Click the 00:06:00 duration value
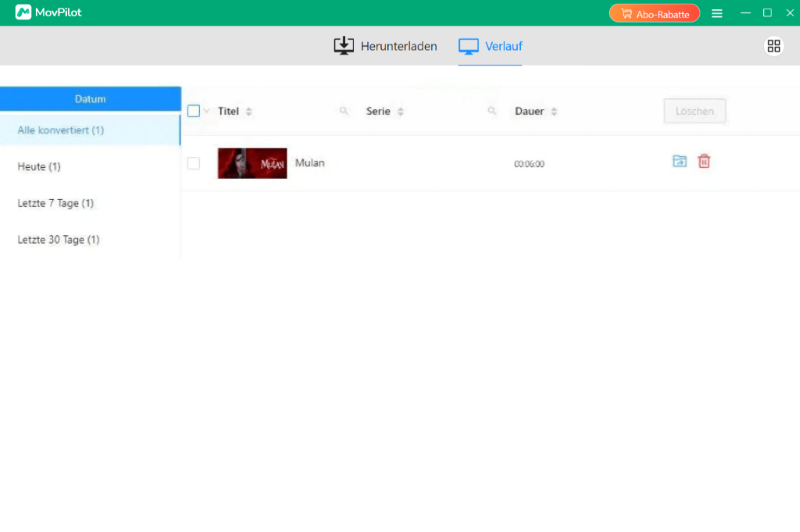 coord(529,164)
